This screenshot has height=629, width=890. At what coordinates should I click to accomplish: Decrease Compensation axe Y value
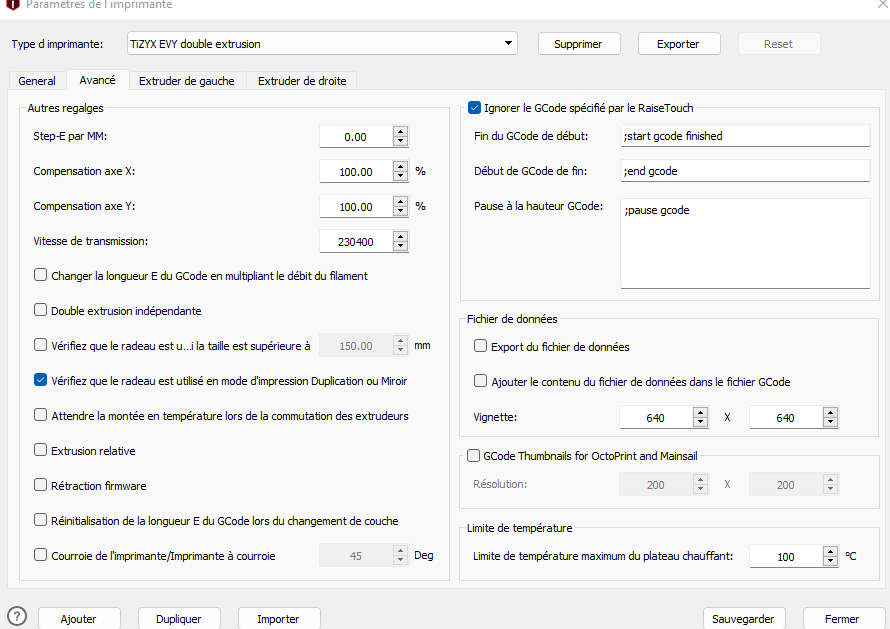(401, 211)
